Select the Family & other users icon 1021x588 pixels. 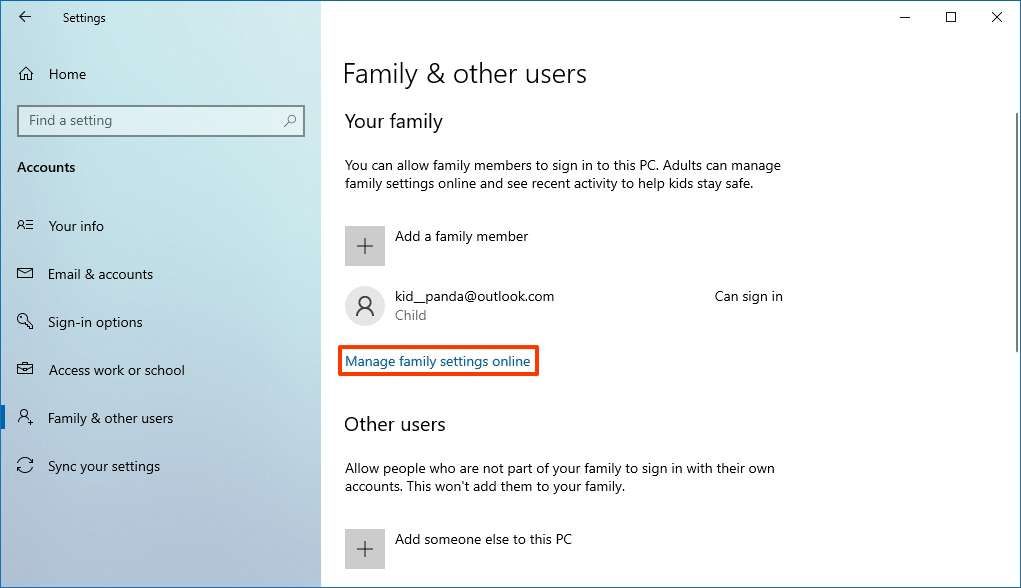[25, 418]
